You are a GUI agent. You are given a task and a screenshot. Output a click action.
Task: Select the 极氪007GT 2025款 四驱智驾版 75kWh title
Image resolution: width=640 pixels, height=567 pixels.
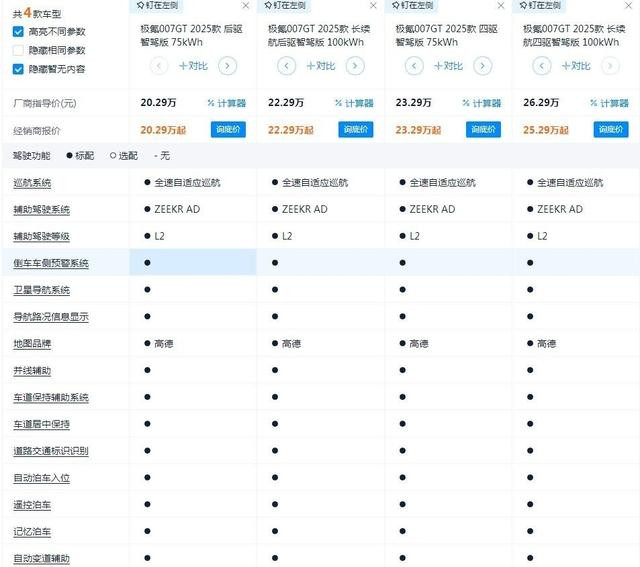[447, 36]
